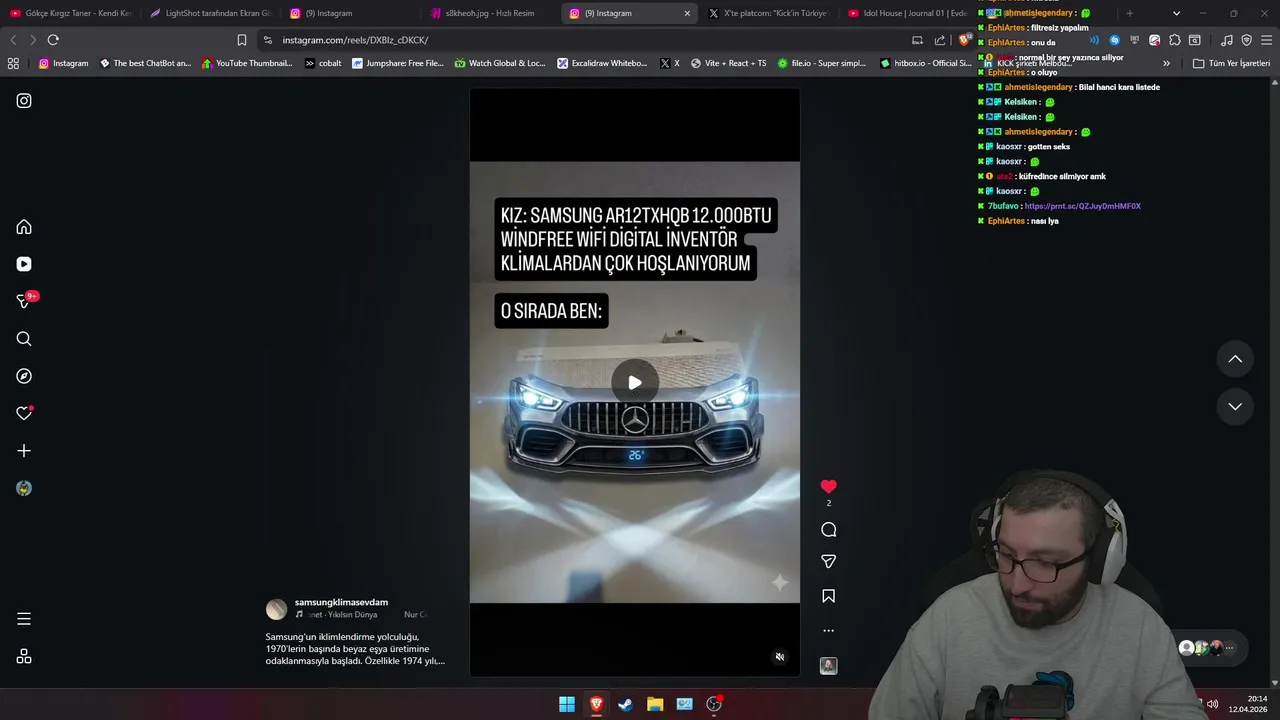Bookmark this page icon left of address bar

(x=241, y=40)
